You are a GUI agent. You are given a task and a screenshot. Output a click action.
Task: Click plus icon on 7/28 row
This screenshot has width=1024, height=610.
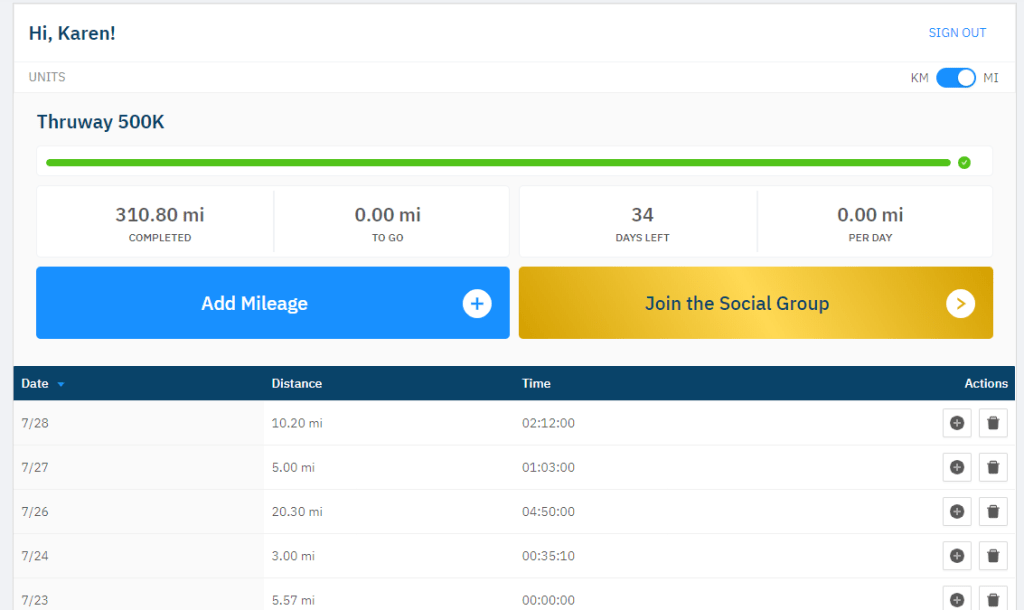[x=956, y=423]
